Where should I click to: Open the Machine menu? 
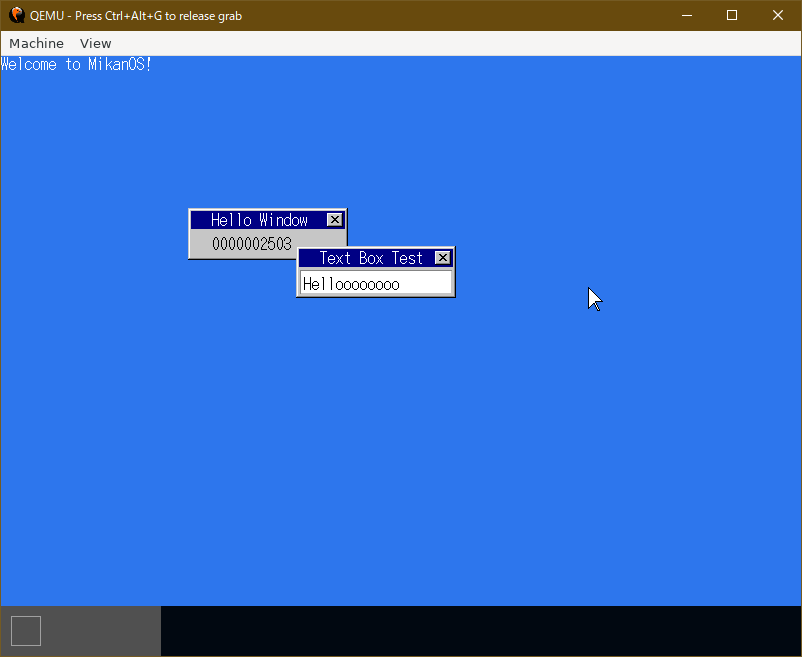36,43
